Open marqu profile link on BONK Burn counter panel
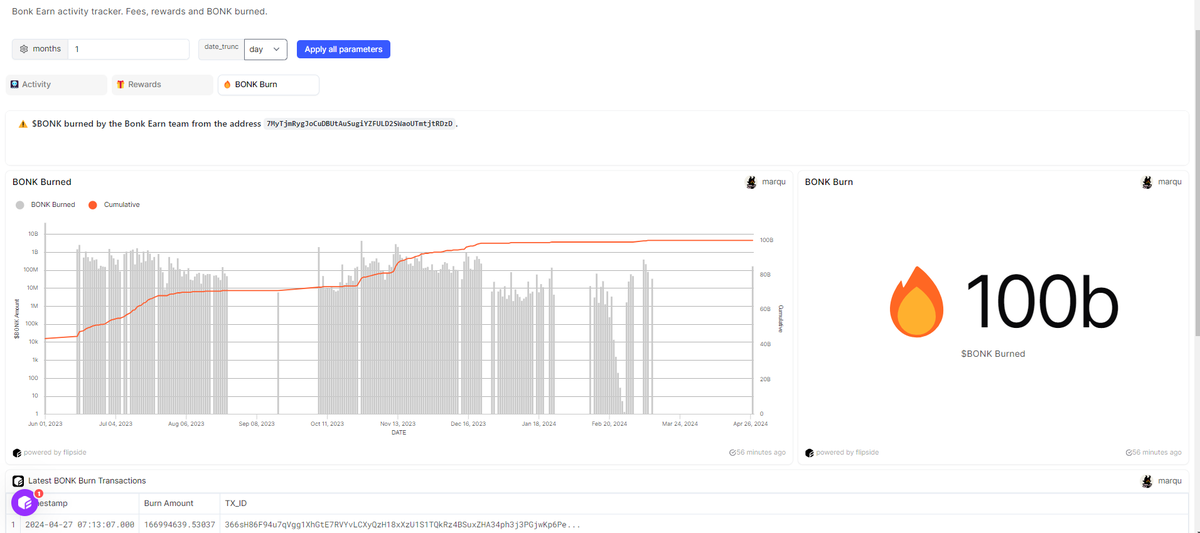The width and height of the screenshot is (1200, 533). [x=1169, y=182]
